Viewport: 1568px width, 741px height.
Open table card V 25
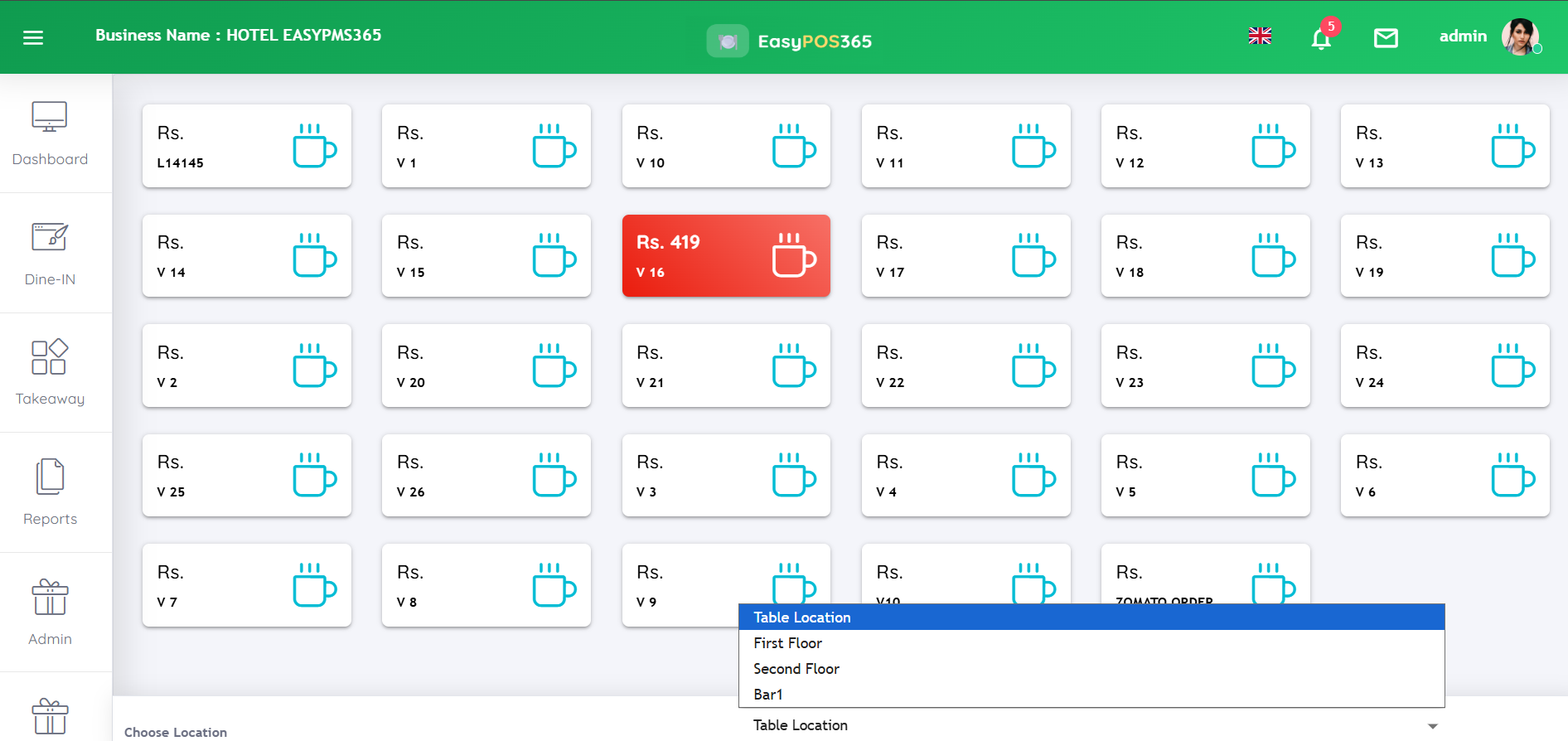click(x=247, y=476)
